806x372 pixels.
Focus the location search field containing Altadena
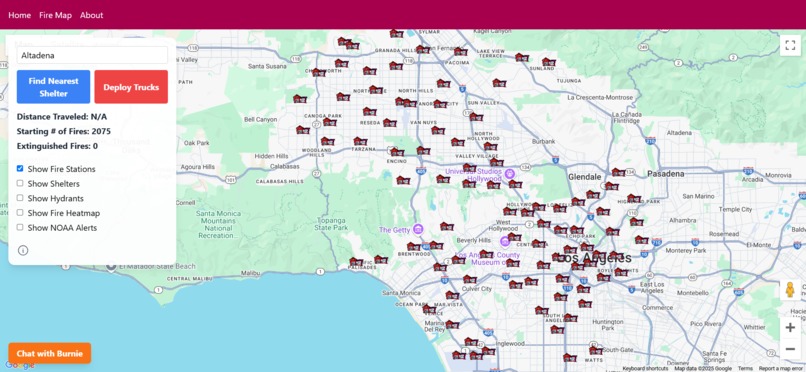pos(92,55)
